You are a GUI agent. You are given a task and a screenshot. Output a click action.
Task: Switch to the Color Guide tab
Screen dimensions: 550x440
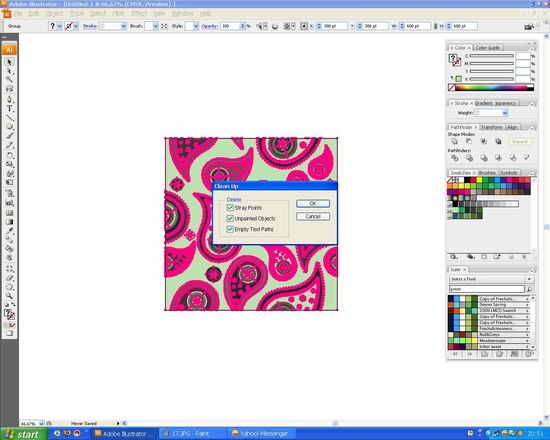pos(488,47)
